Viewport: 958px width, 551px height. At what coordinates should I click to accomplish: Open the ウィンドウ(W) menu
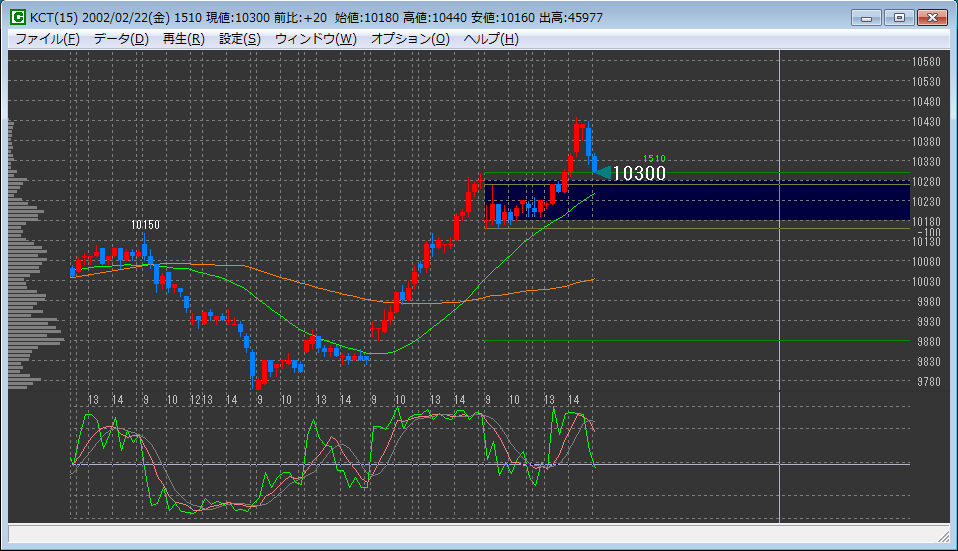(315, 38)
